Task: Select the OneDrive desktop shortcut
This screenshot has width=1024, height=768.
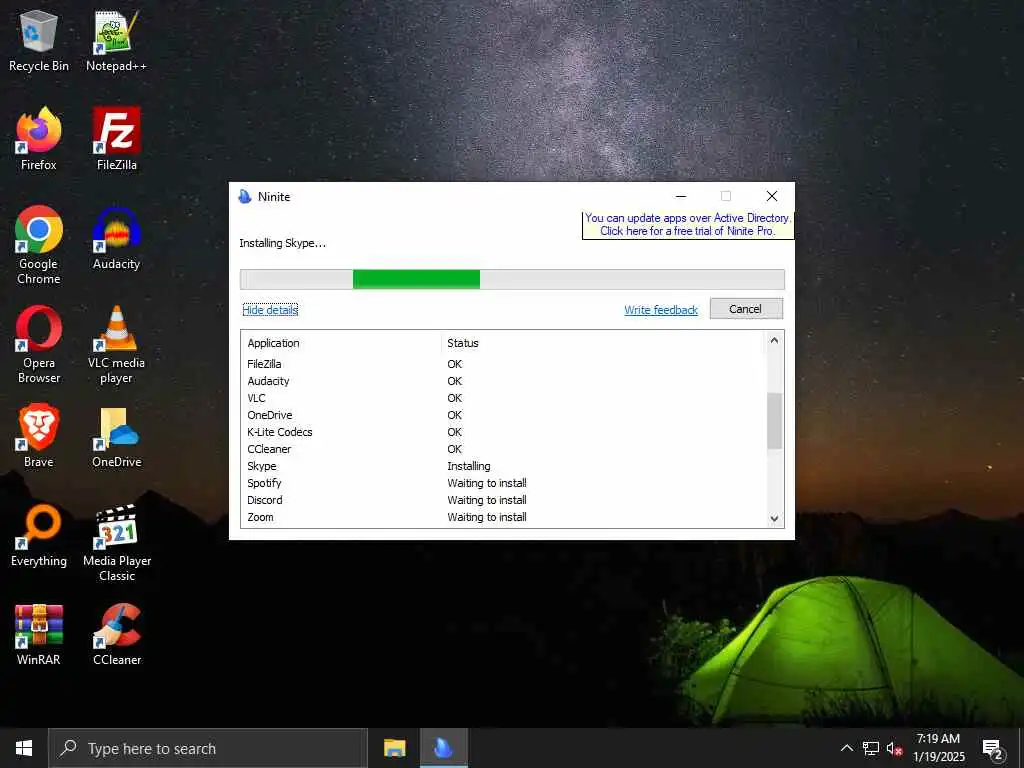Action: point(116,436)
